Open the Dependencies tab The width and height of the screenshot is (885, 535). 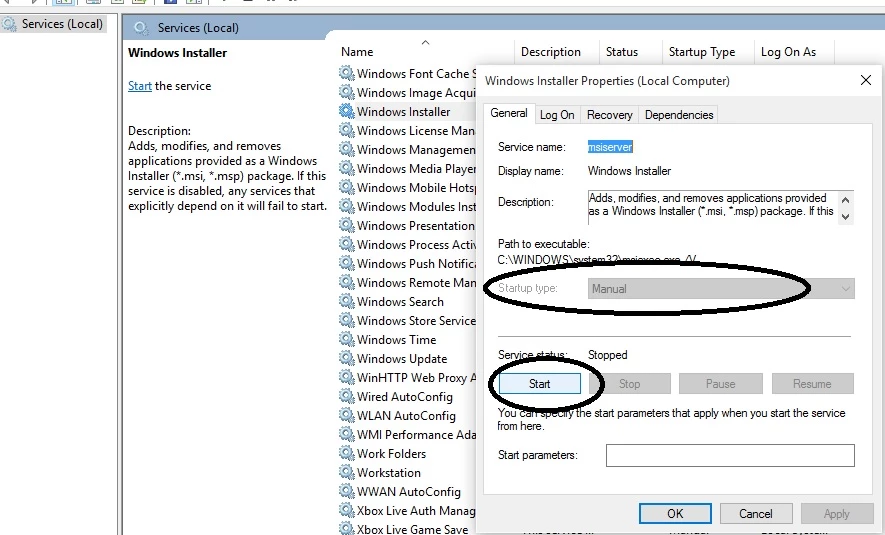pos(679,115)
